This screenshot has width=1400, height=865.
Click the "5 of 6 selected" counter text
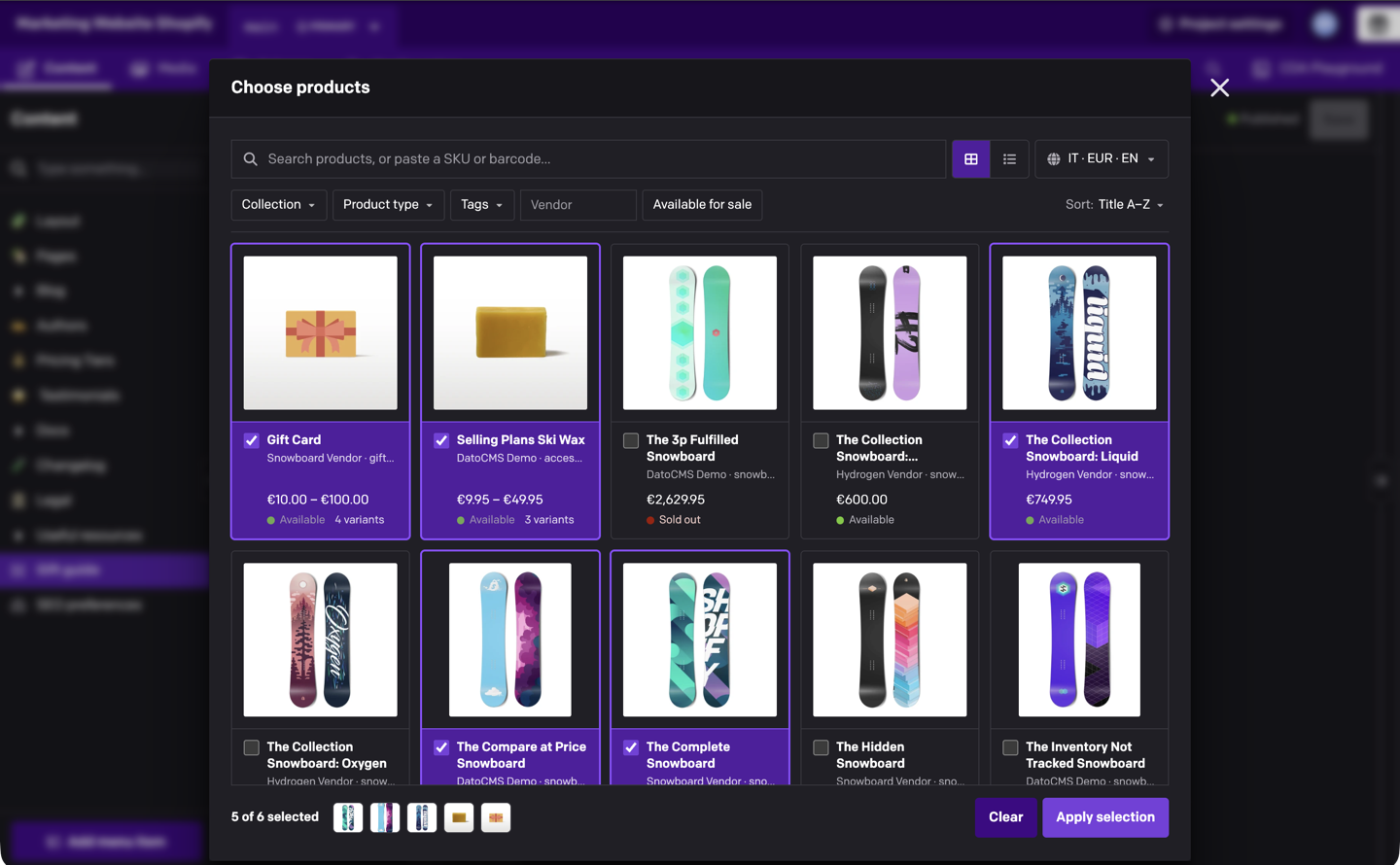pos(275,817)
